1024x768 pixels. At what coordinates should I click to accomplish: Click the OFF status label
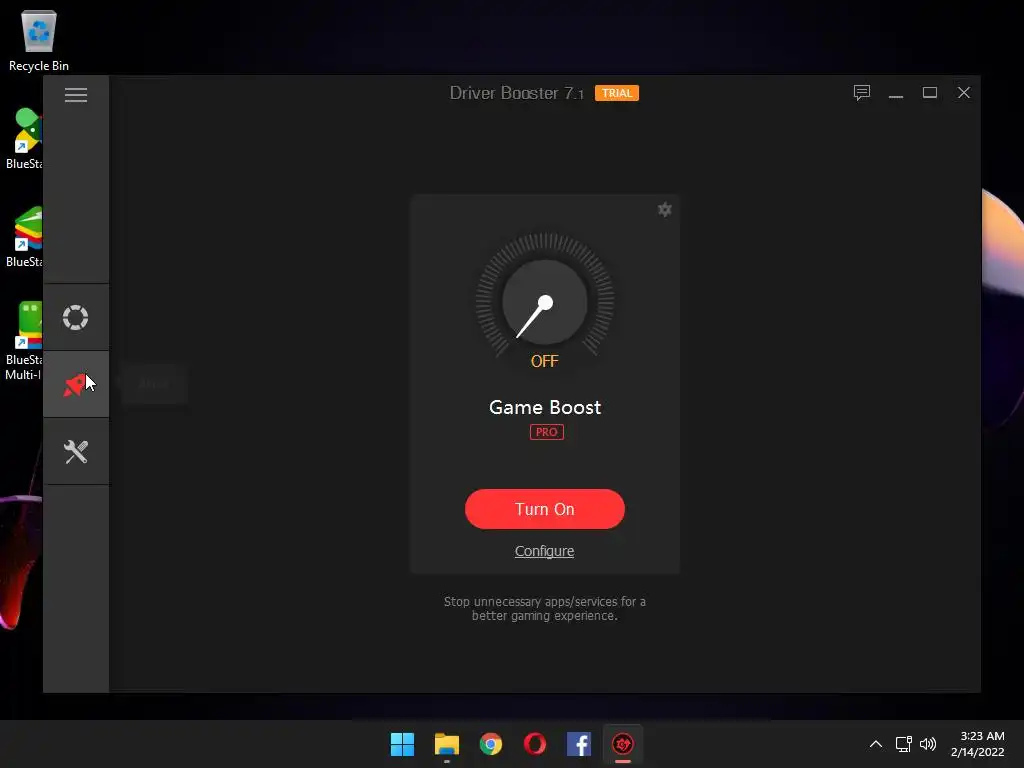coord(545,361)
